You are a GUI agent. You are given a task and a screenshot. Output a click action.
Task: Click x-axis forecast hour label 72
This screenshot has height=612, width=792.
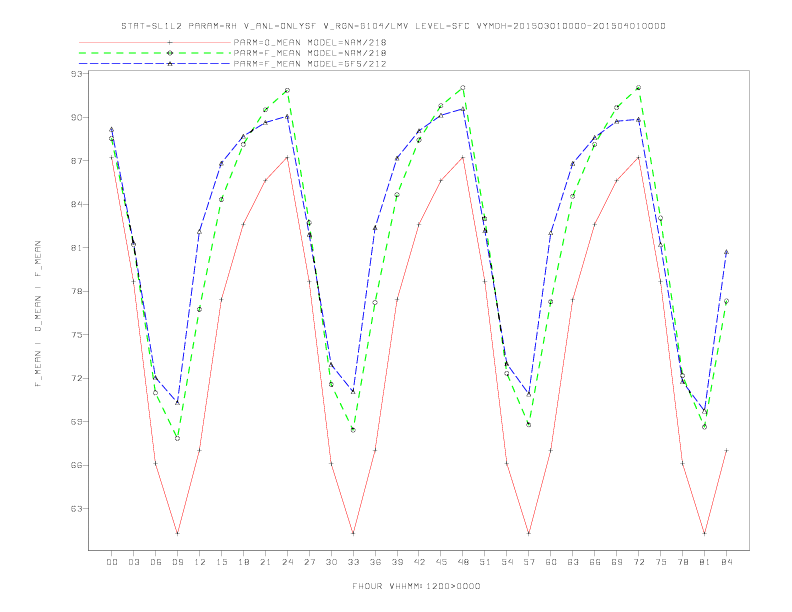point(638,562)
